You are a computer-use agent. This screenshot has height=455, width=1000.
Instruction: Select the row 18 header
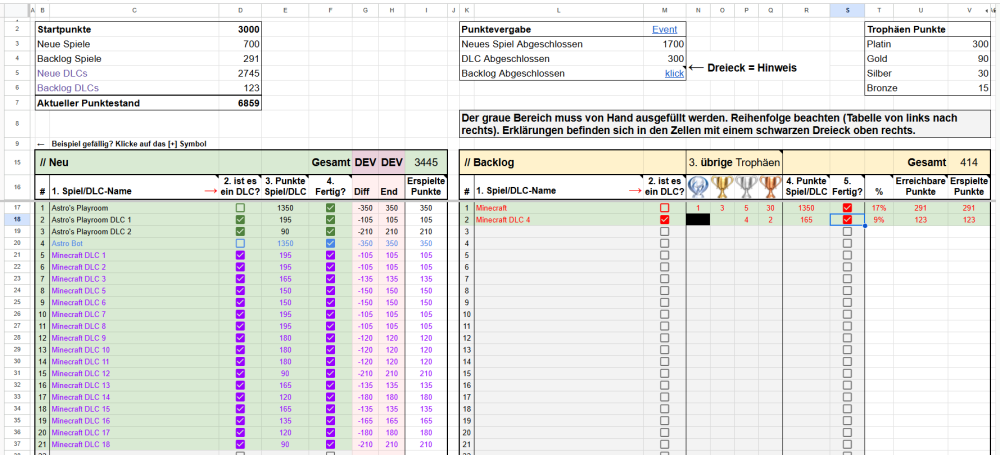[x=17, y=220]
